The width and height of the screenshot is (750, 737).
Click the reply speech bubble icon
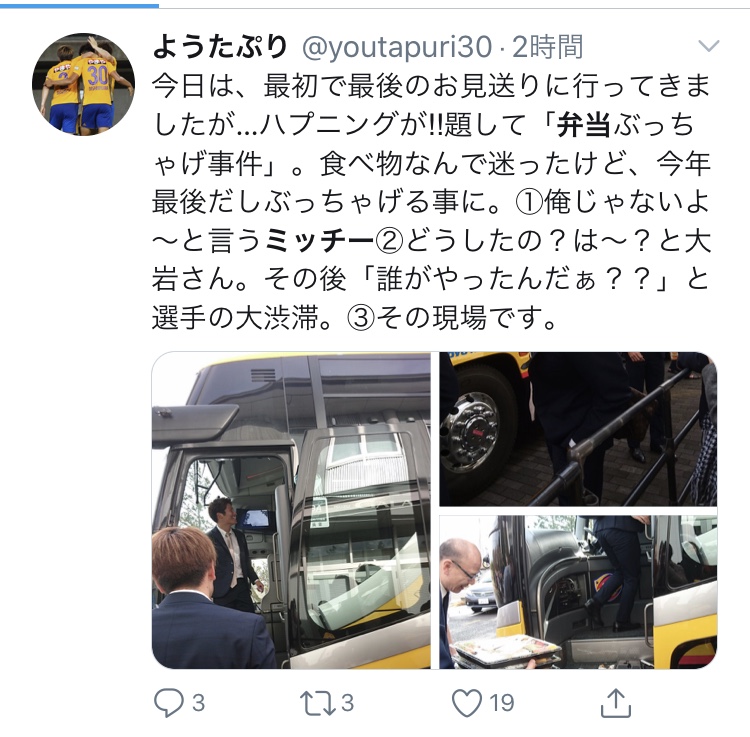[x=168, y=703]
